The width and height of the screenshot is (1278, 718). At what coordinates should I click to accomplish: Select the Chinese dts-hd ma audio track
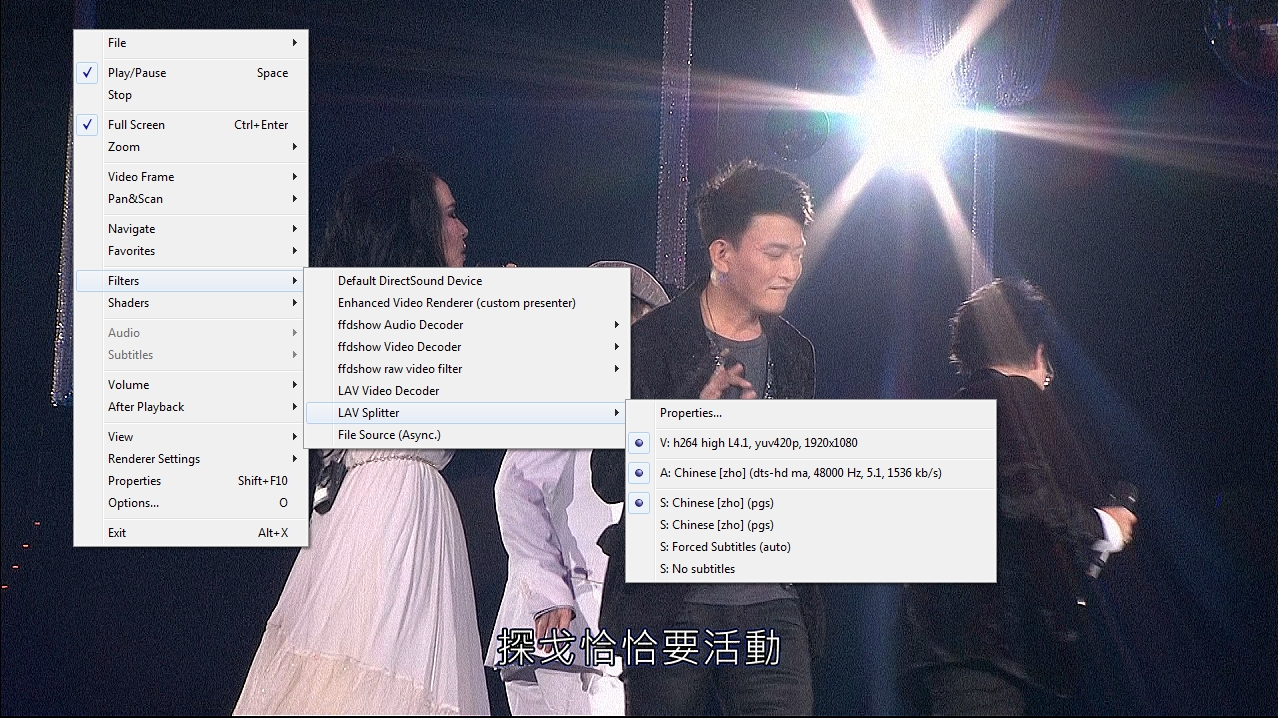click(800, 473)
